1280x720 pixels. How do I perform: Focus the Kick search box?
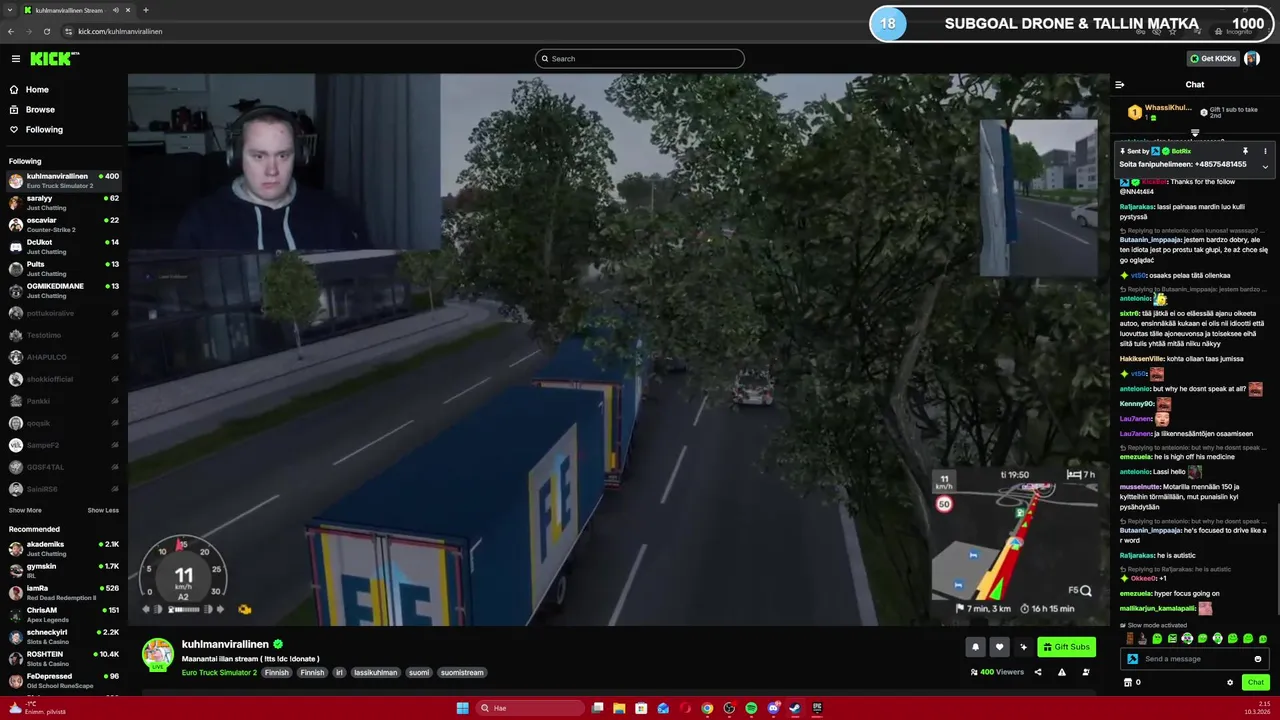[640, 58]
